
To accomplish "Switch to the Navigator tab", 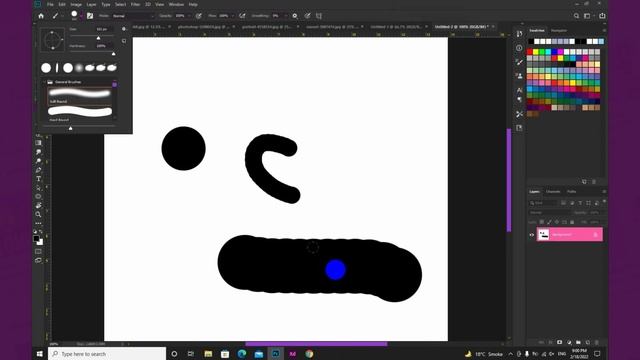I will click(559, 31).
